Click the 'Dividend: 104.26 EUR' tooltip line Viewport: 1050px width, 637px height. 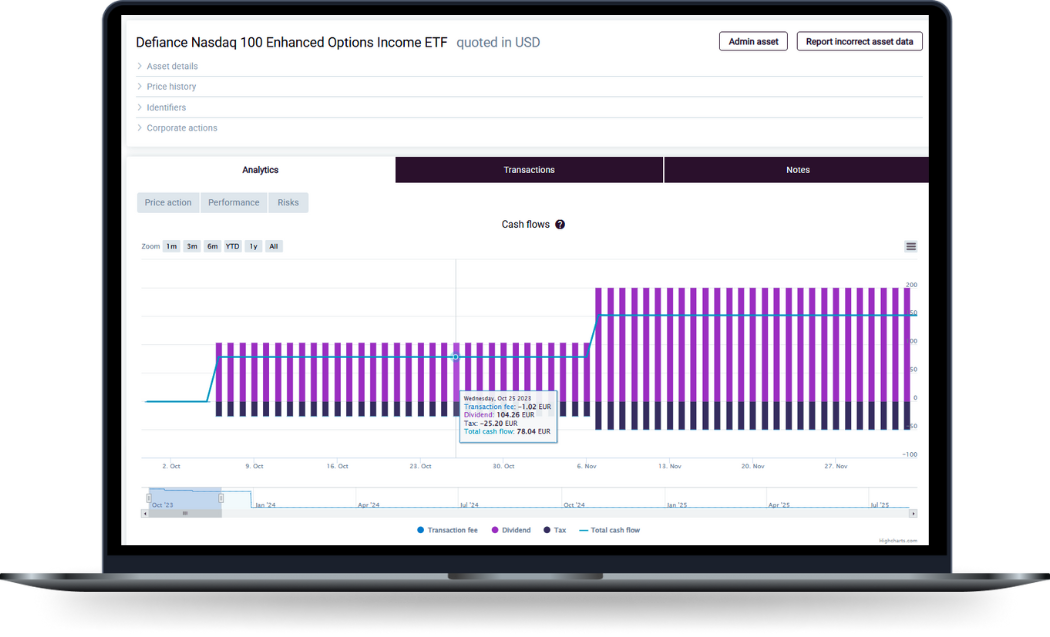499,415
